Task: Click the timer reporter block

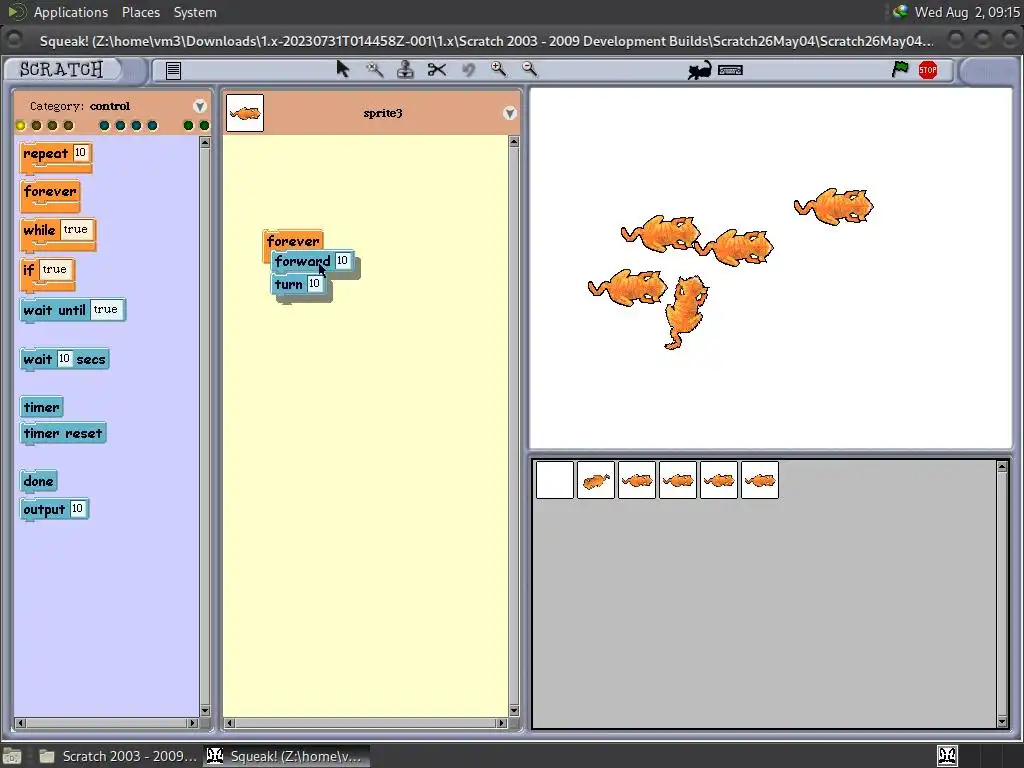Action: pyautogui.click(x=42, y=408)
